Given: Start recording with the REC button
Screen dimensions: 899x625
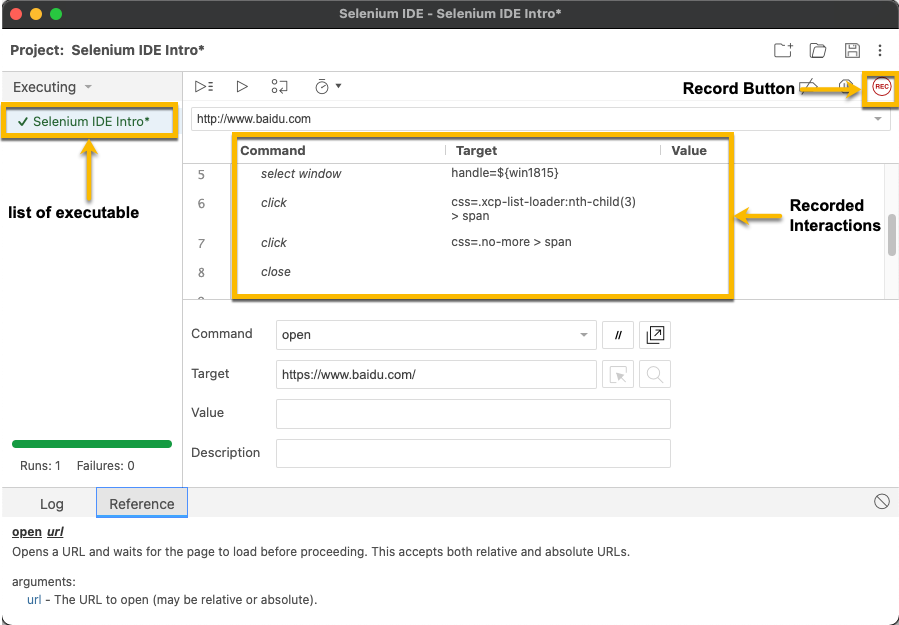Looking at the screenshot, I should click(881, 87).
